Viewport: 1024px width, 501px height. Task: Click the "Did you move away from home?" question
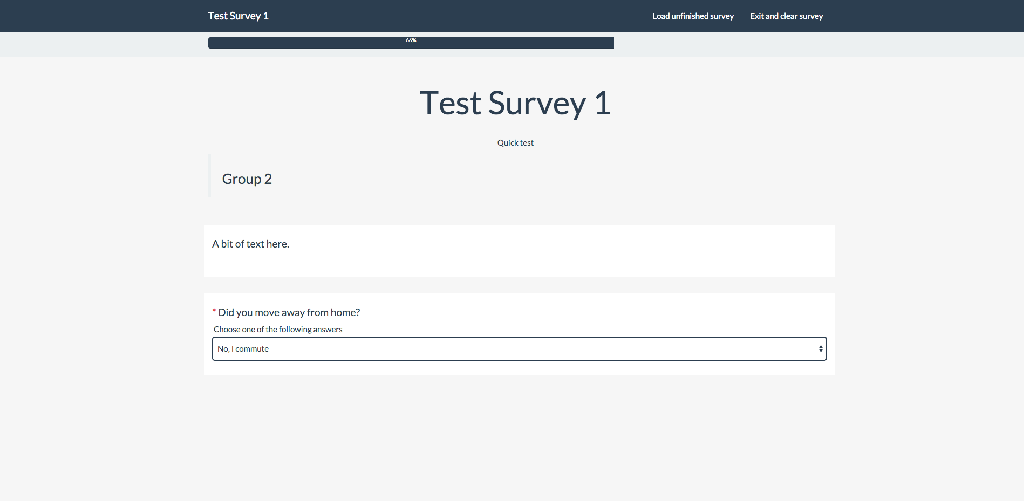(x=289, y=312)
